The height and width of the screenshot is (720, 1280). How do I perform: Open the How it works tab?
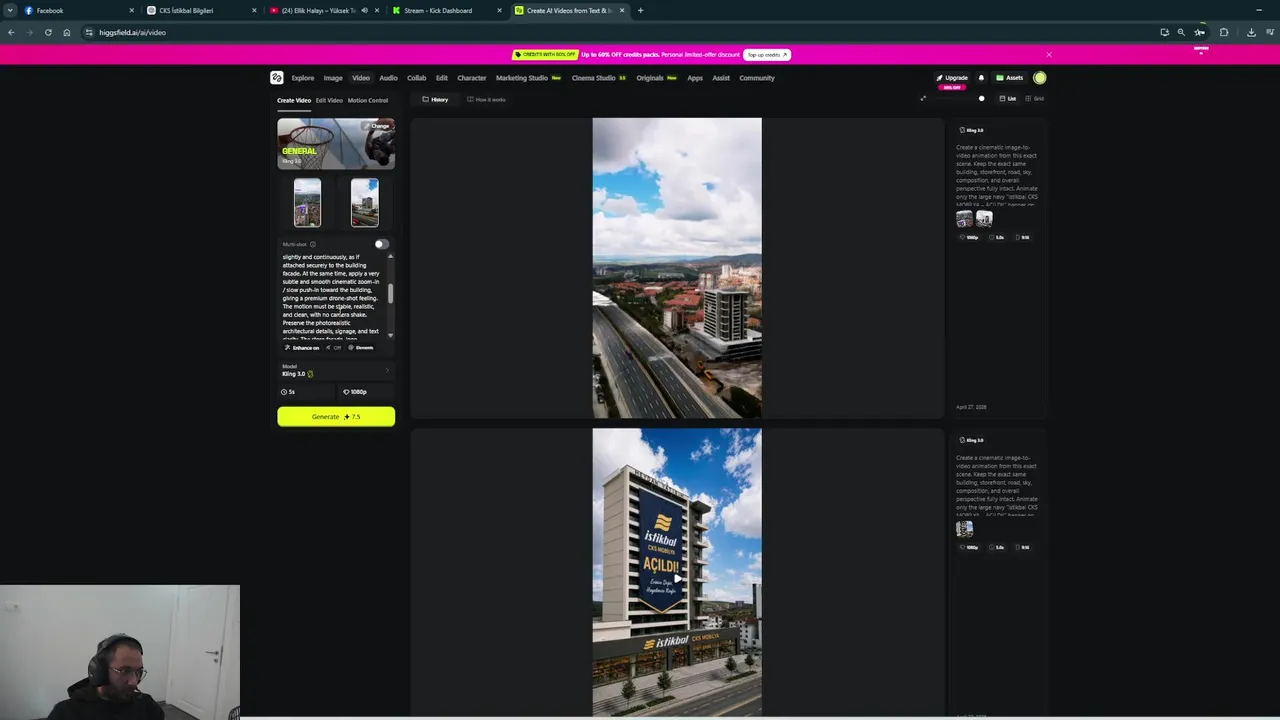[486, 100]
